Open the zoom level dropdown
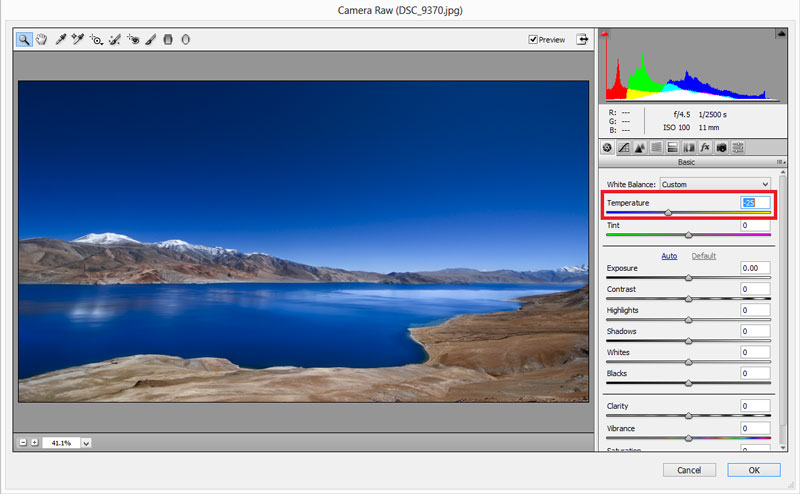This screenshot has width=800, height=494. pos(86,442)
